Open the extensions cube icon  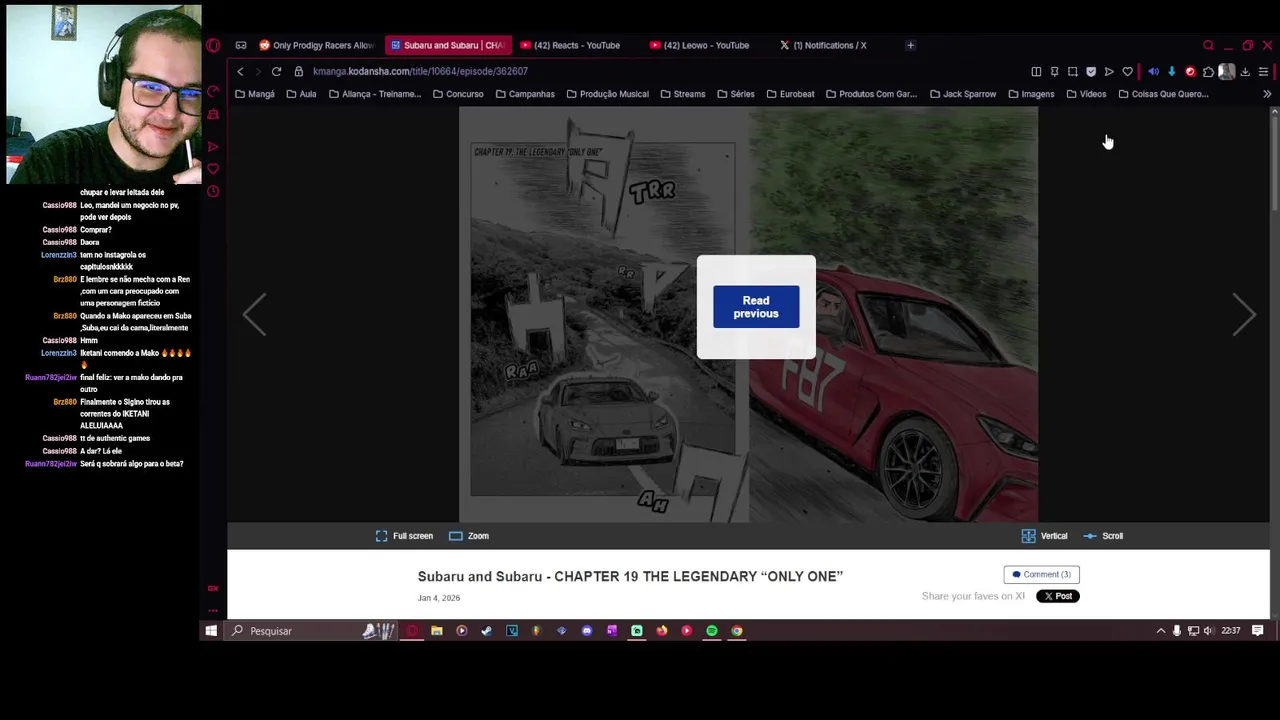[x=1208, y=71]
